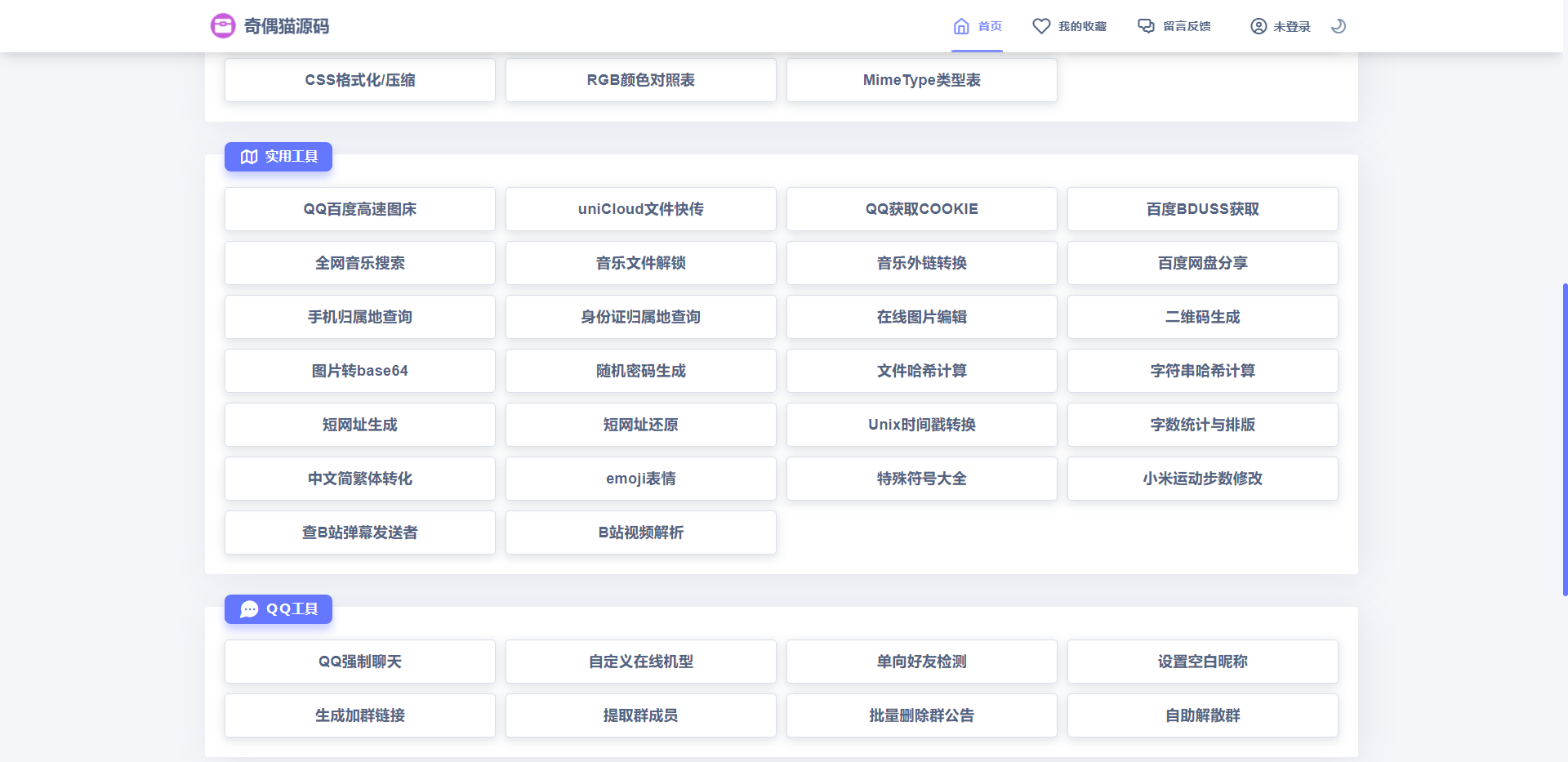Click the chat bubble feedback icon
This screenshot has height=762, width=1568.
pos(1146,26)
